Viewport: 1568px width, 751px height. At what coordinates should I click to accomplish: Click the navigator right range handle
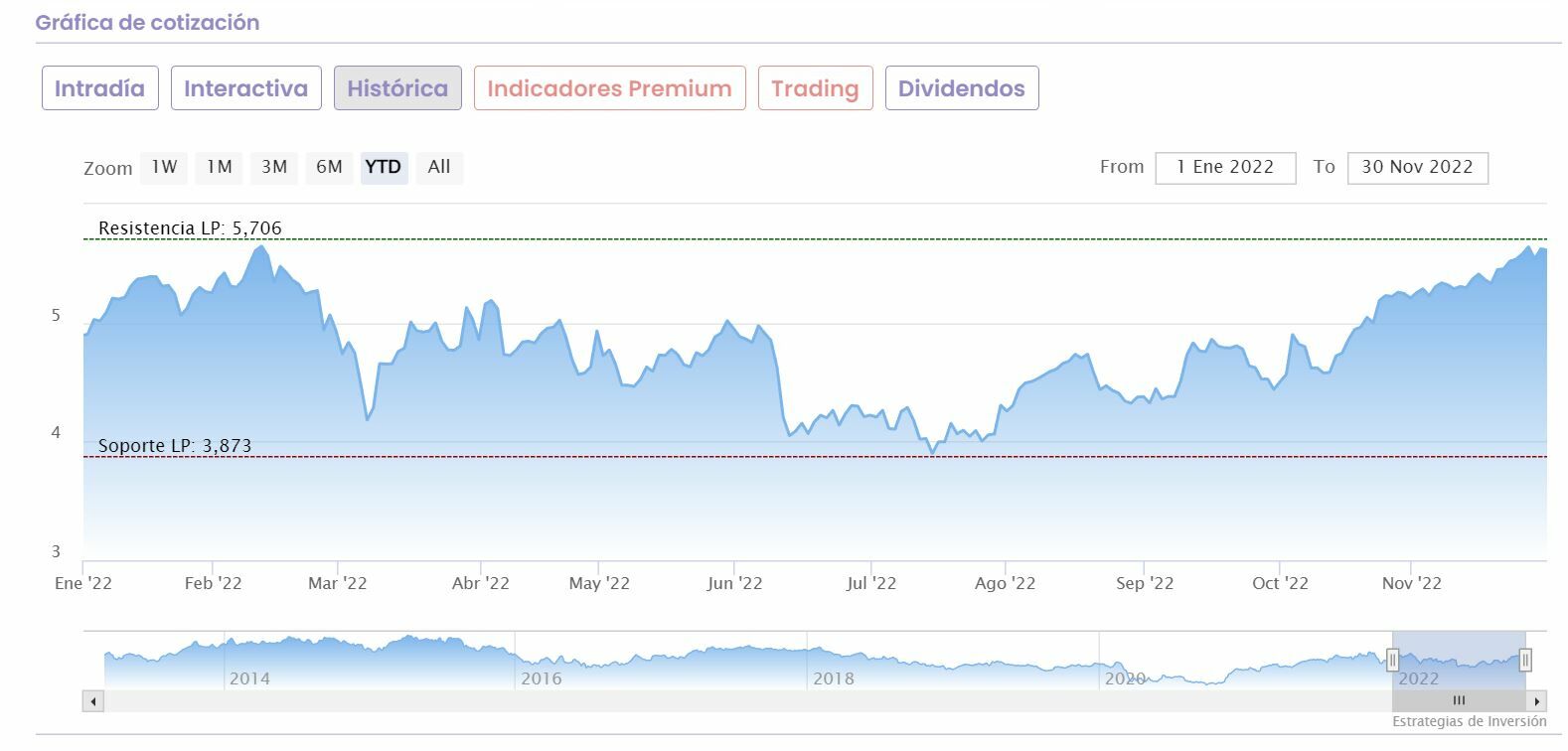point(1525,660)
